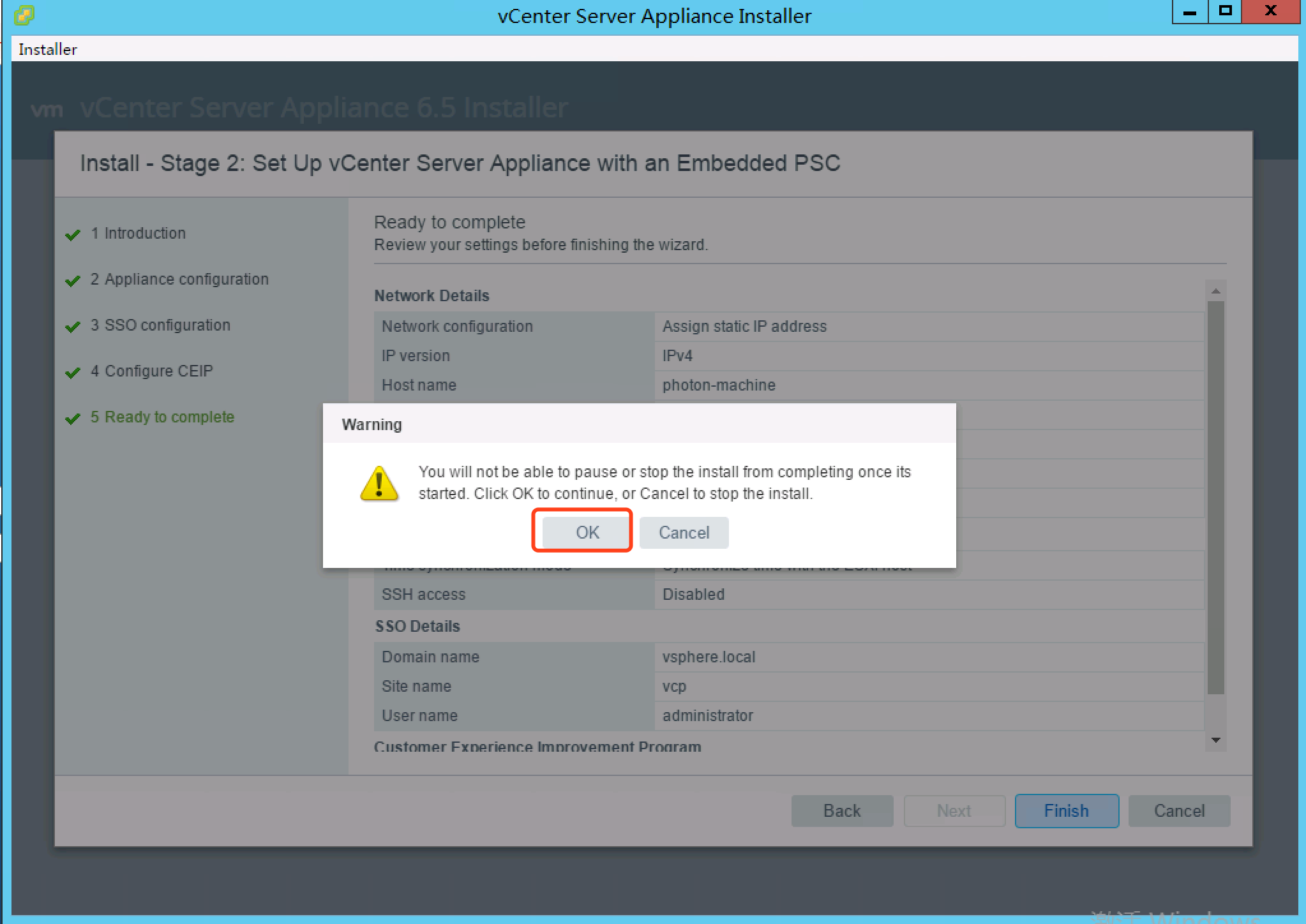
Task: Click the 'photon-machine' host name value
Action: point(719,385)
